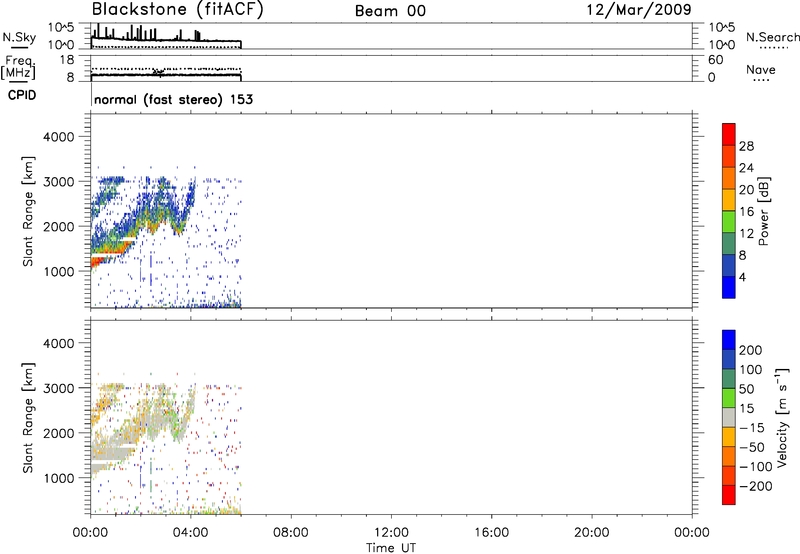Click 'normal (fast stereo) 153' text
The height and width of the screenshot is (554, 800).
coord(173,99)
